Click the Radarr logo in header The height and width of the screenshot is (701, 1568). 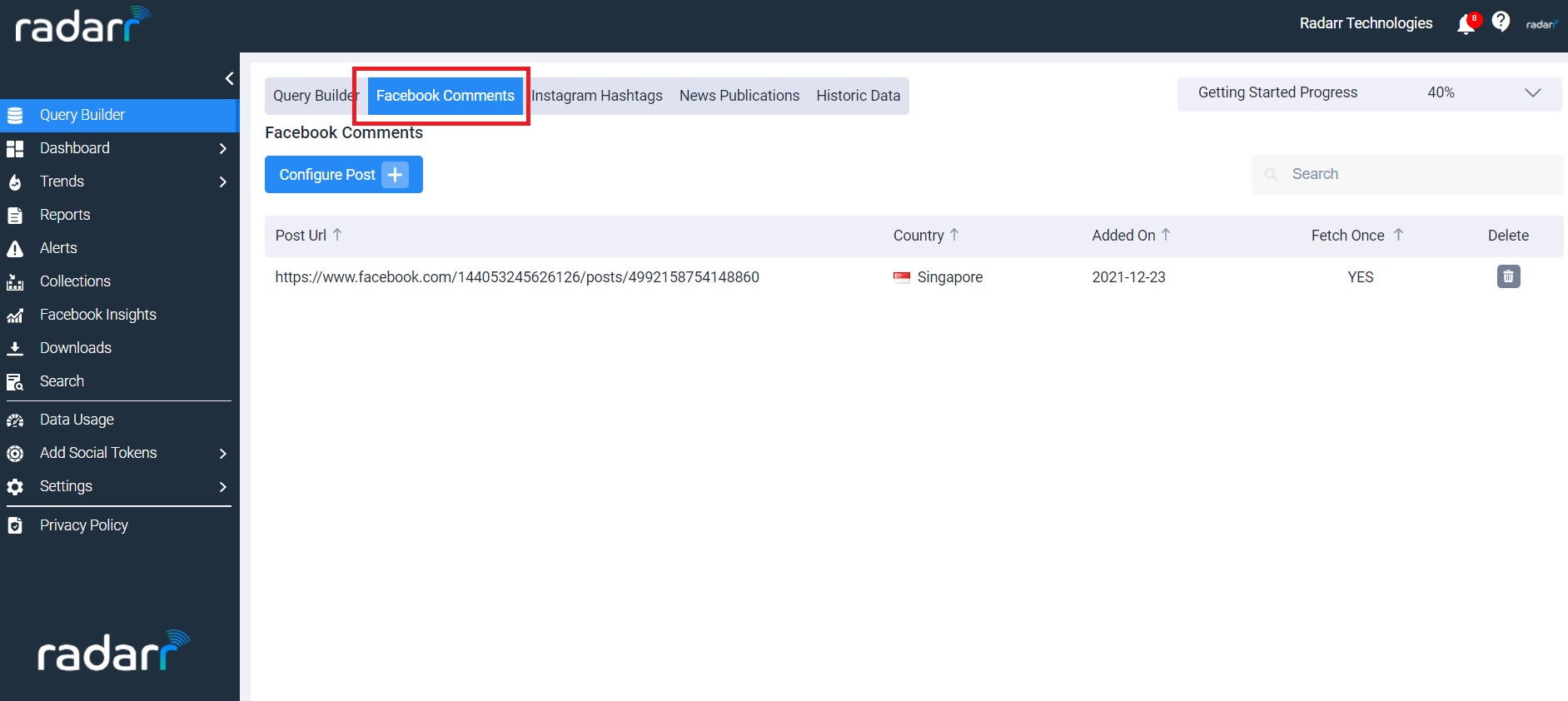coord(83,25)
